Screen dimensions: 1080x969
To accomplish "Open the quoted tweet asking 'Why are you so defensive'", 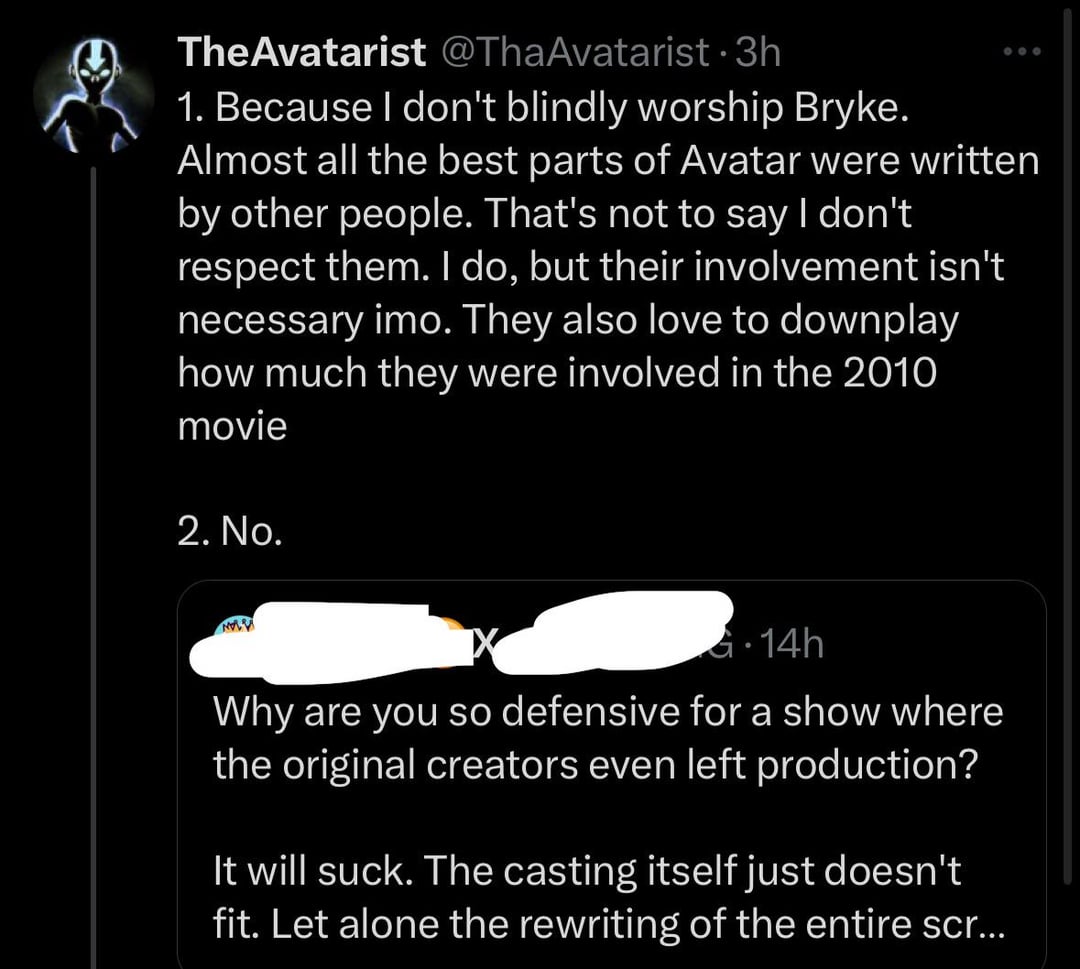I will click(612, 775).
